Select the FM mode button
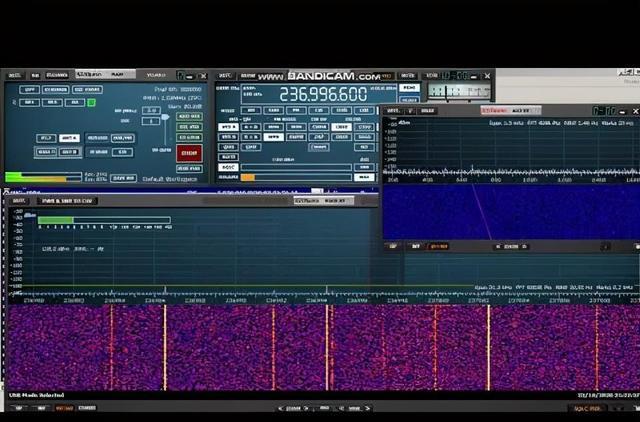Image resolution: width=640 pixels, height=422 pixels. click(x=296, y=110)
